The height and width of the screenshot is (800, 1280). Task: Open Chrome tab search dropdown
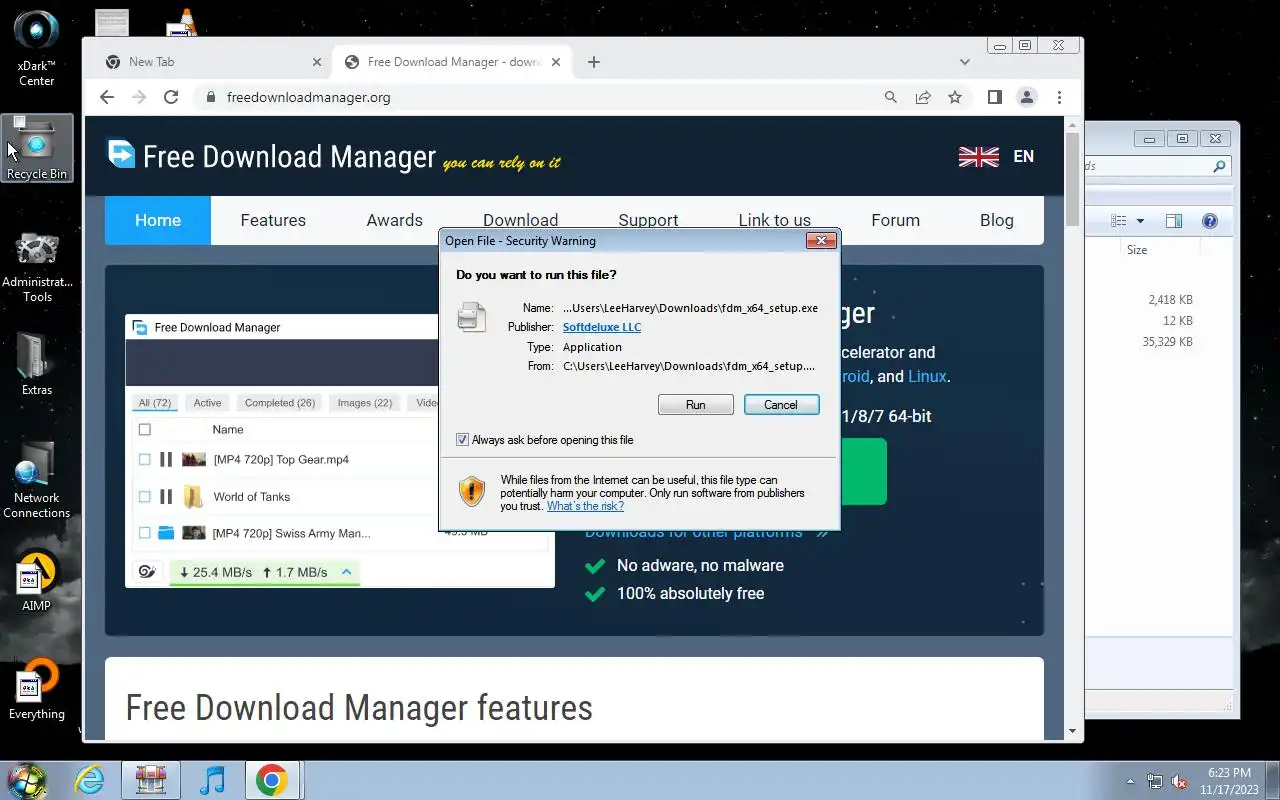click(964, 62)
